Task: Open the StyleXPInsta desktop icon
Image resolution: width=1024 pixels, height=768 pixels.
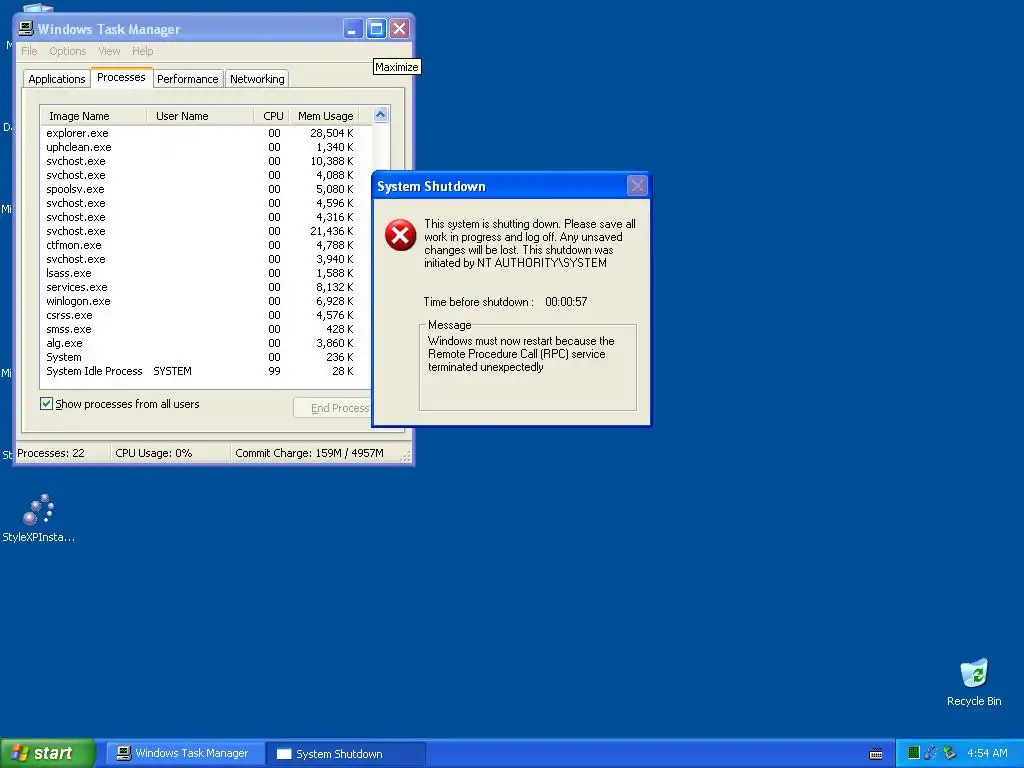Action: click(x=38, y=518)
